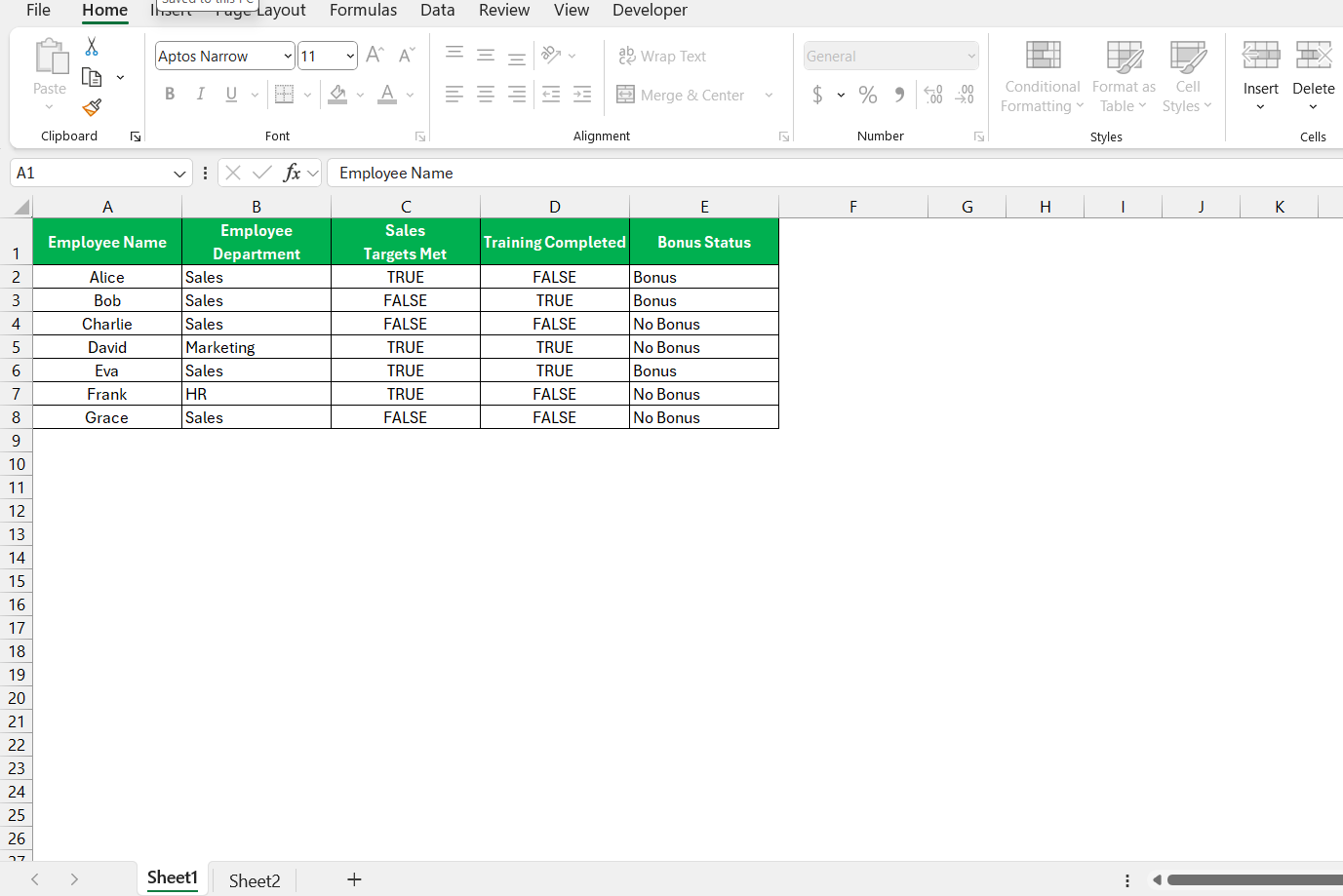Viewport: 1343px width, 896px height.
Task: Open font name dropdown Aptos Narrow
Action: (x=288, y=57)
